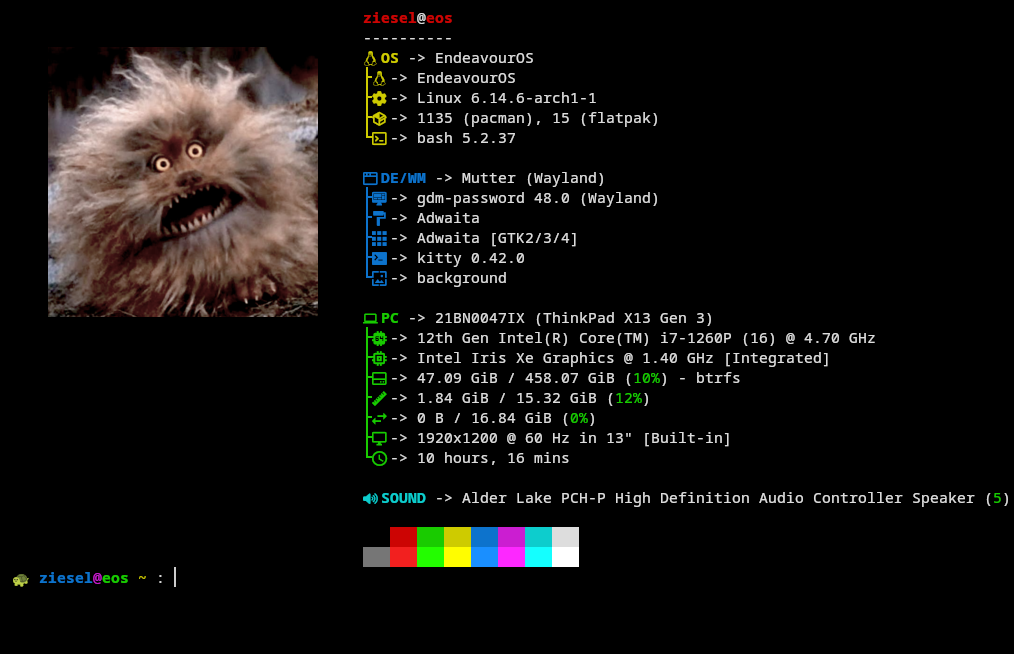The image size is (1014, 654).
Task: Click the clock icon beside 10 hours, 16 mins
Action: click(379, 459)
